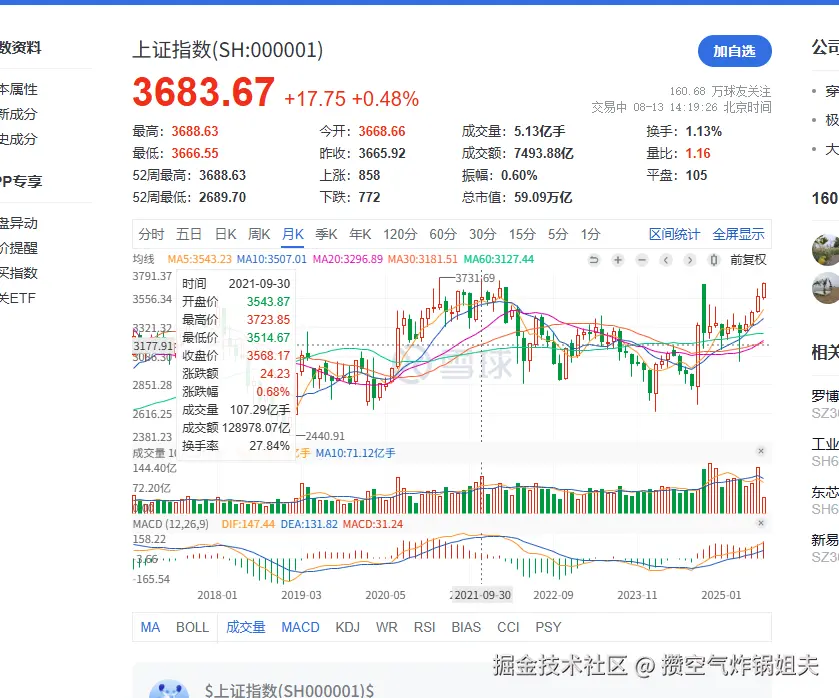The image size is (839, 698).
Task: Hide the volume sub-chart via its × toggle
Action: click(761, 451)
